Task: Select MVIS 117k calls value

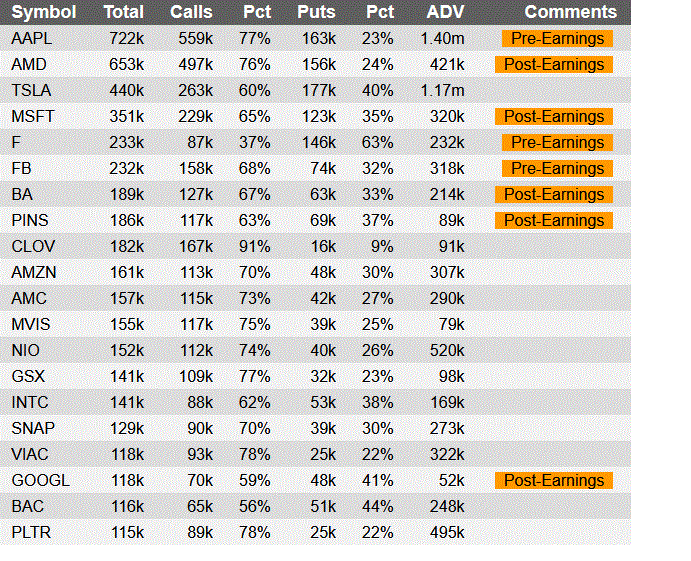Action: point(196,324)
